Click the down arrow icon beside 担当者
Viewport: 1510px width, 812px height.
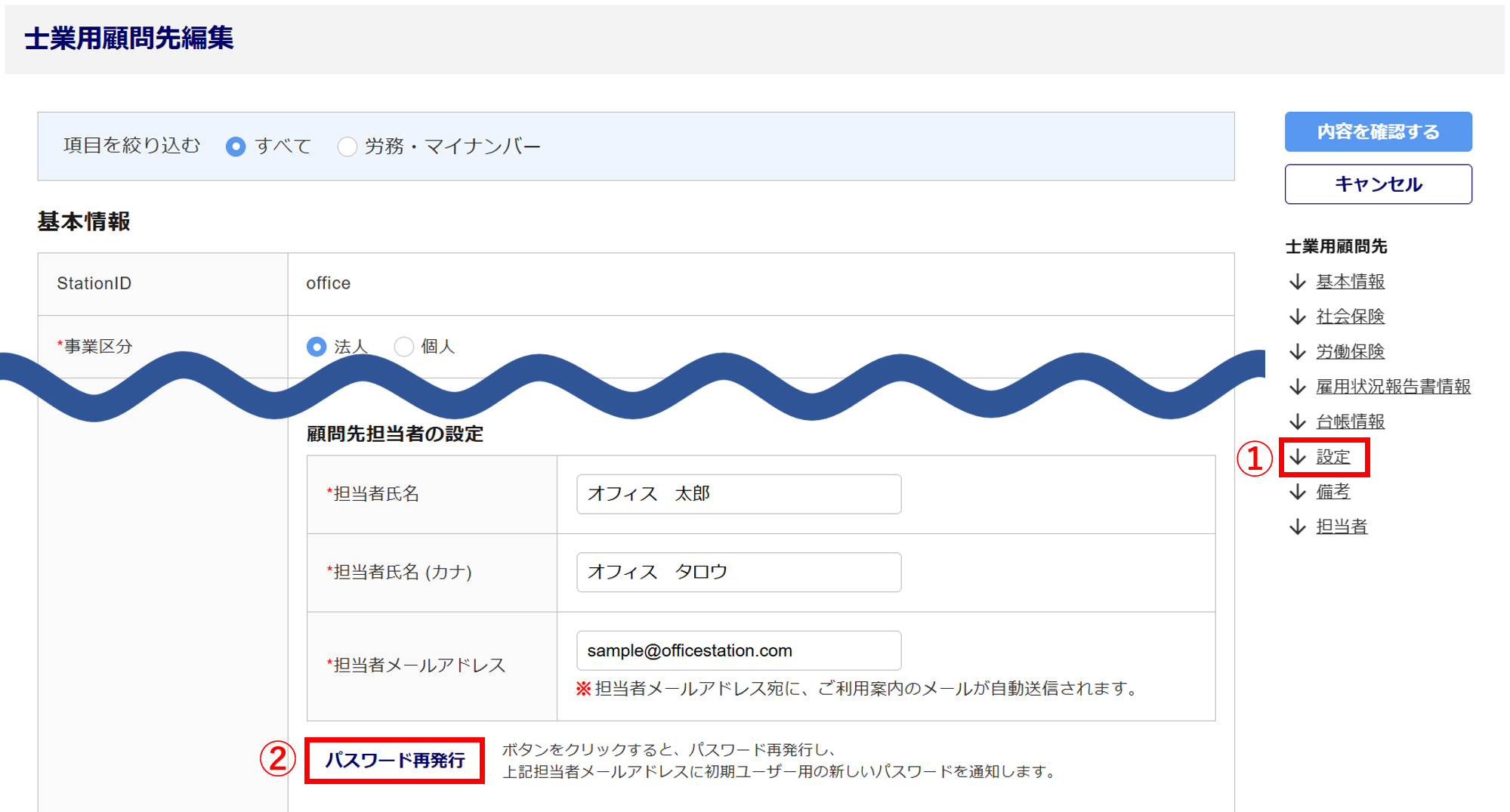(x=1297, y=526)
